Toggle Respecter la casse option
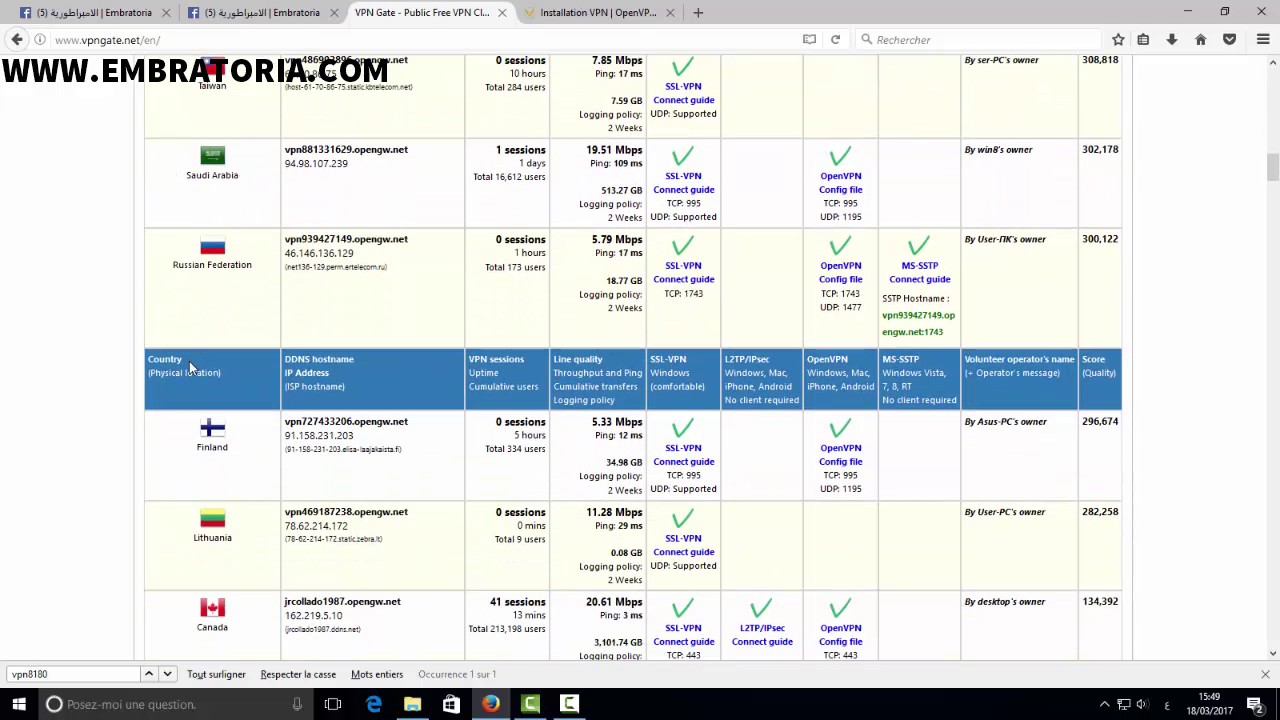The height and width of the screenshot is (720, 1280). (x=298, y=674)
